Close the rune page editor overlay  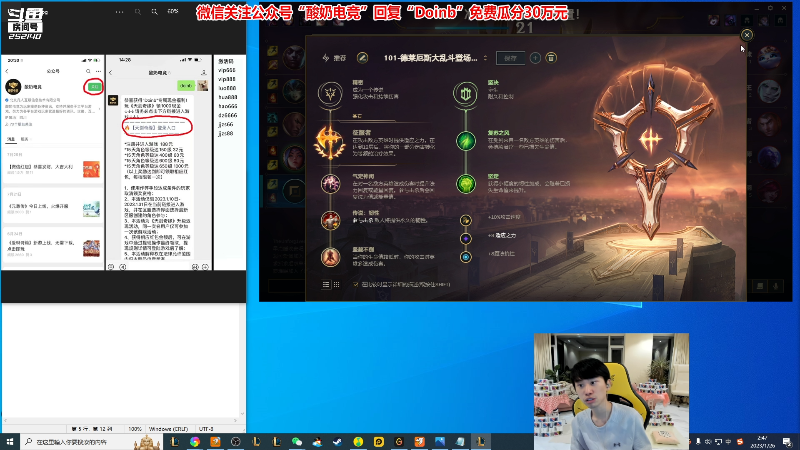tap(746, 35)
